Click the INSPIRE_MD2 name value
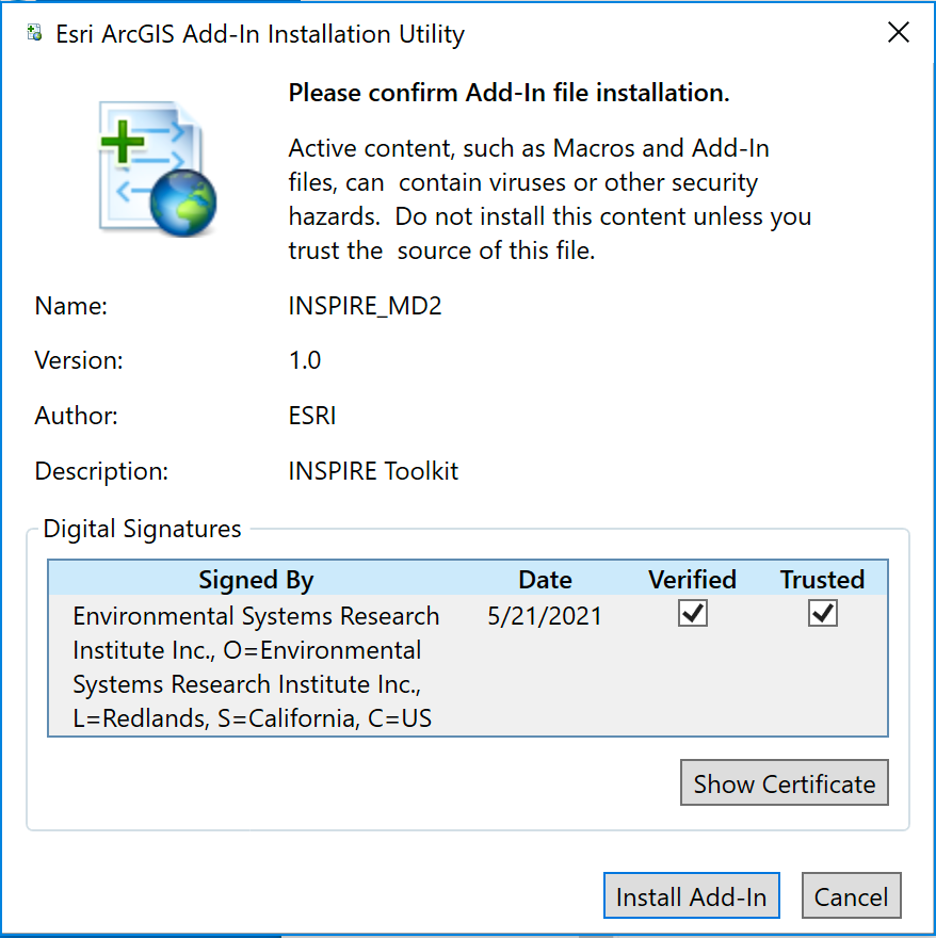936x938 pixels. [365, 306]
